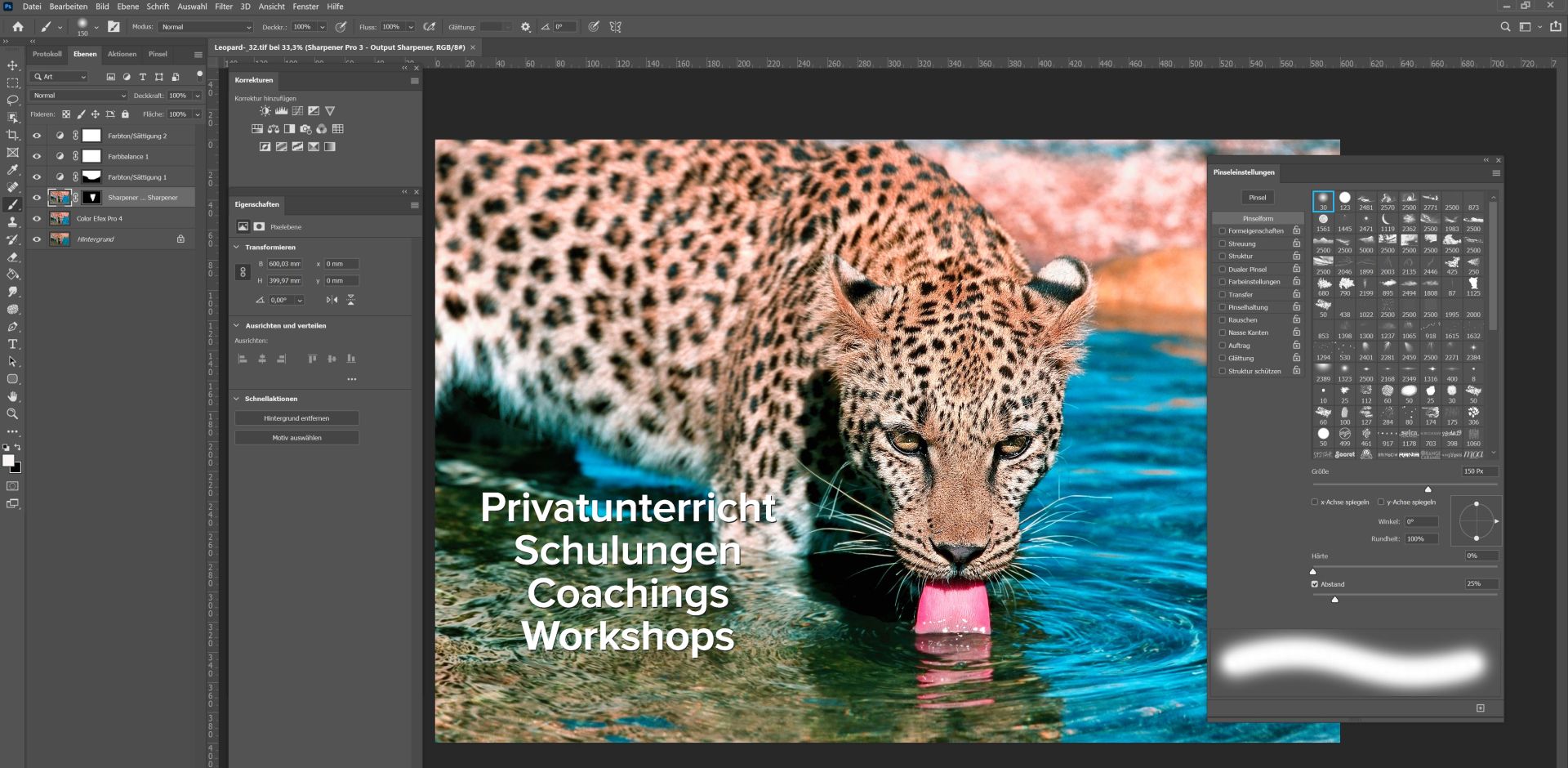Click the Home icon in options bar
Screen dimensions: 1568x768
tap(18, 27)
